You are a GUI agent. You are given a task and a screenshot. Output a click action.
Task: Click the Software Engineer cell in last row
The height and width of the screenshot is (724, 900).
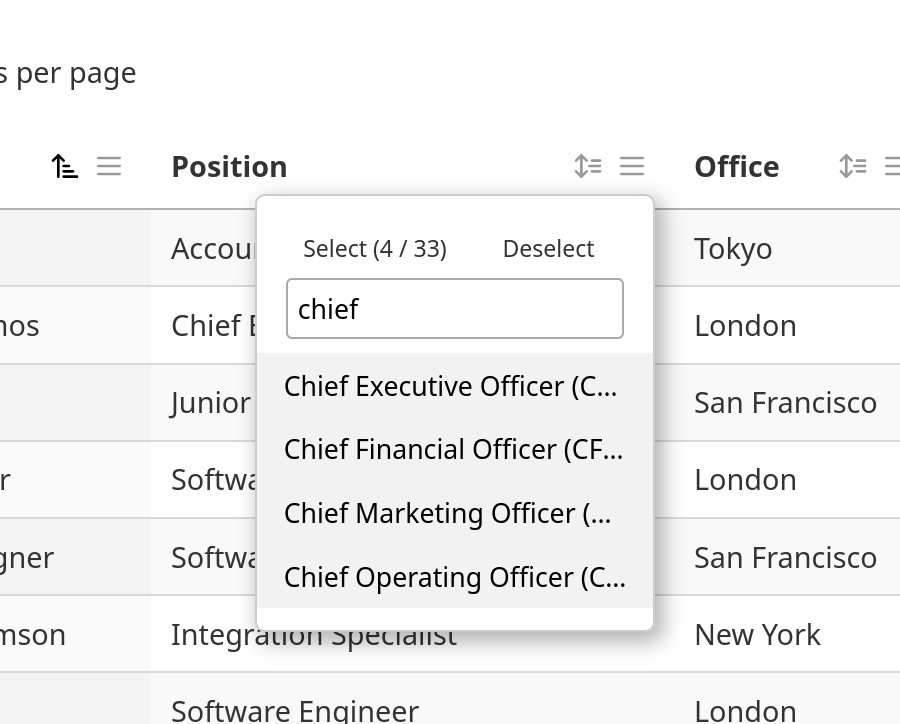tap(295, 710)
